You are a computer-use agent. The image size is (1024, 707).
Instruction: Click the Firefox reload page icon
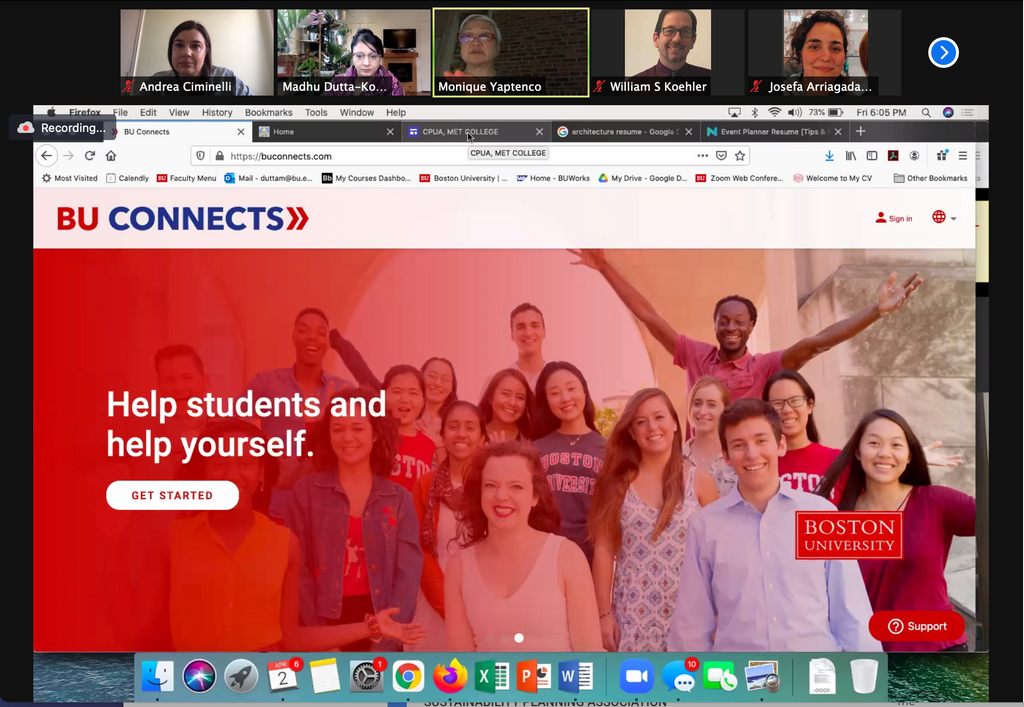[89, 156]
